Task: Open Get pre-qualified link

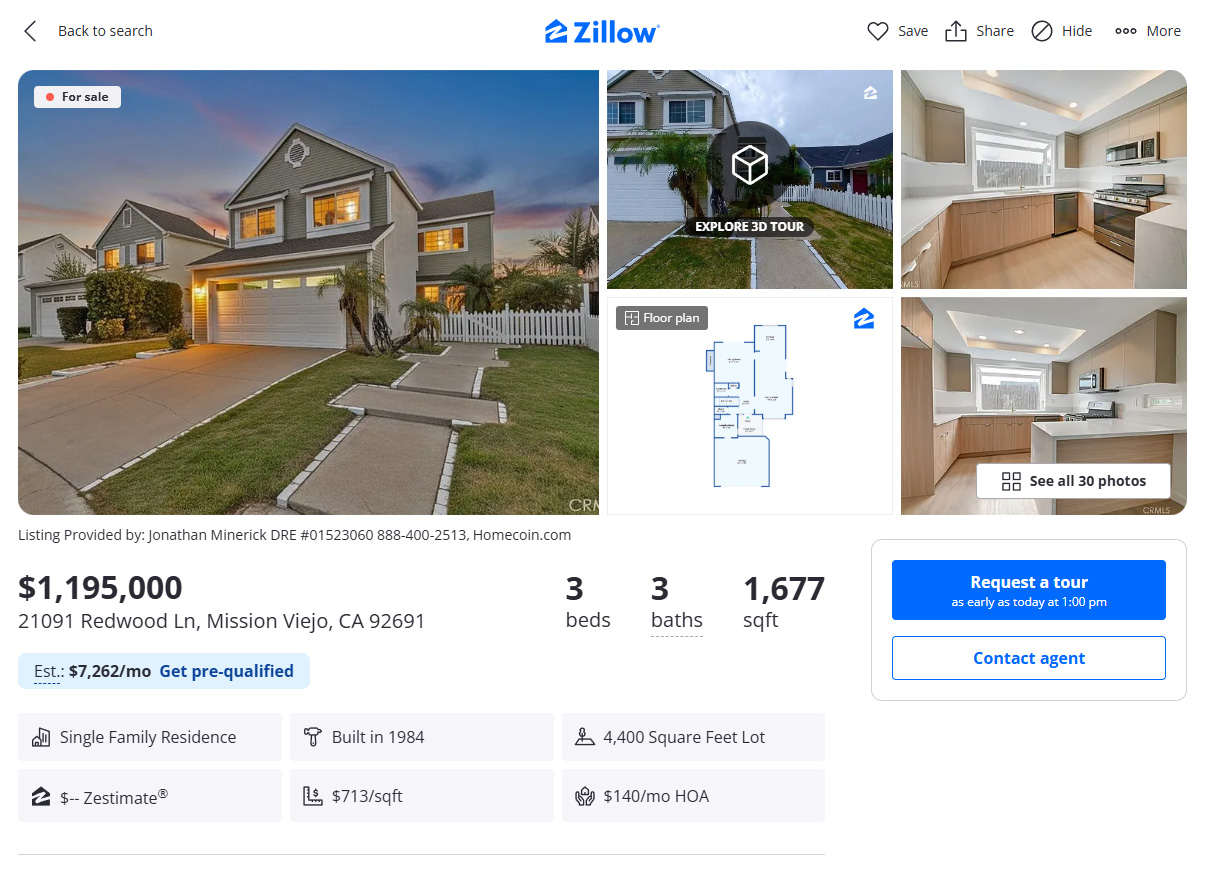Action: (227, 671)
